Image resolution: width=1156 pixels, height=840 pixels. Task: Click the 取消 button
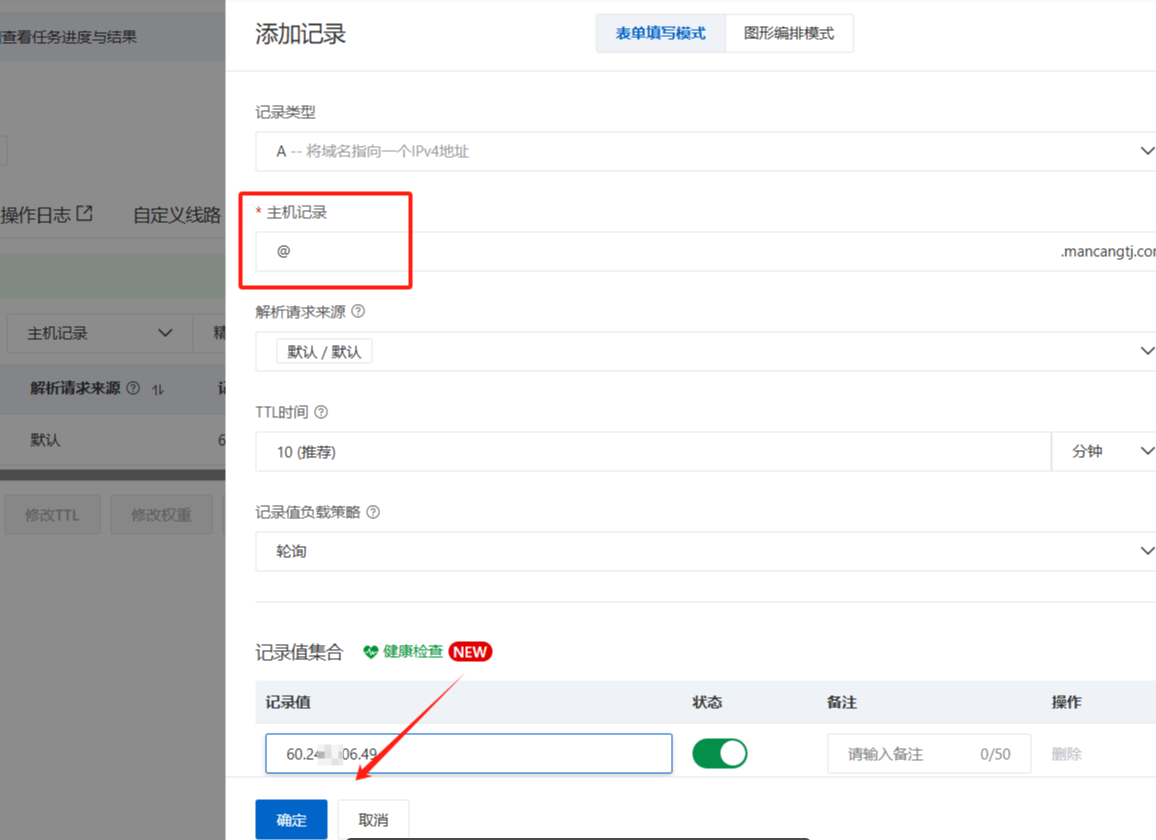(x=373, y=819)
